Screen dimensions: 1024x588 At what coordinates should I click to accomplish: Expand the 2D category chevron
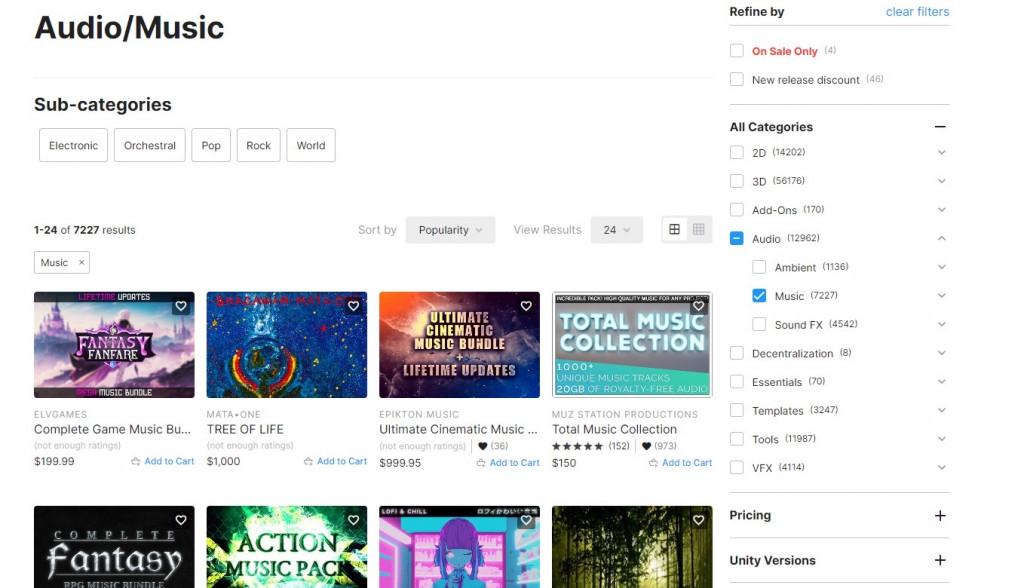click(x=941, y=152)
